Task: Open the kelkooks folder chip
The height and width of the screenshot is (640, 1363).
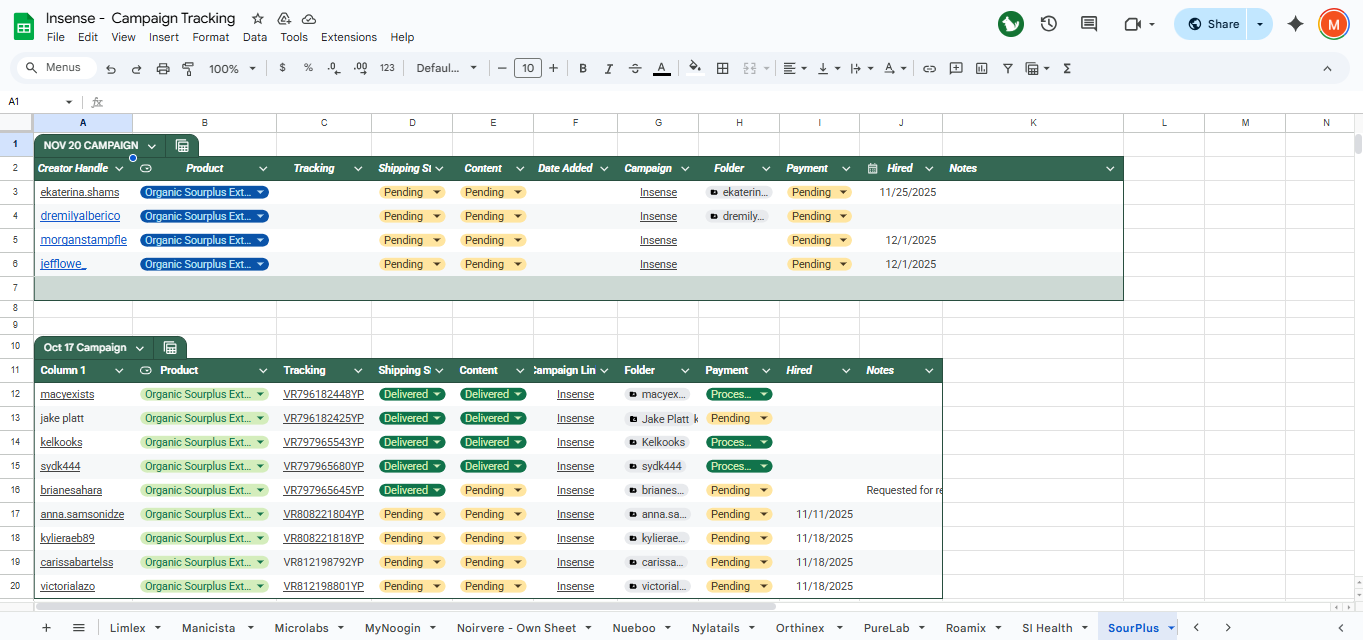Action: coord(656,442)
